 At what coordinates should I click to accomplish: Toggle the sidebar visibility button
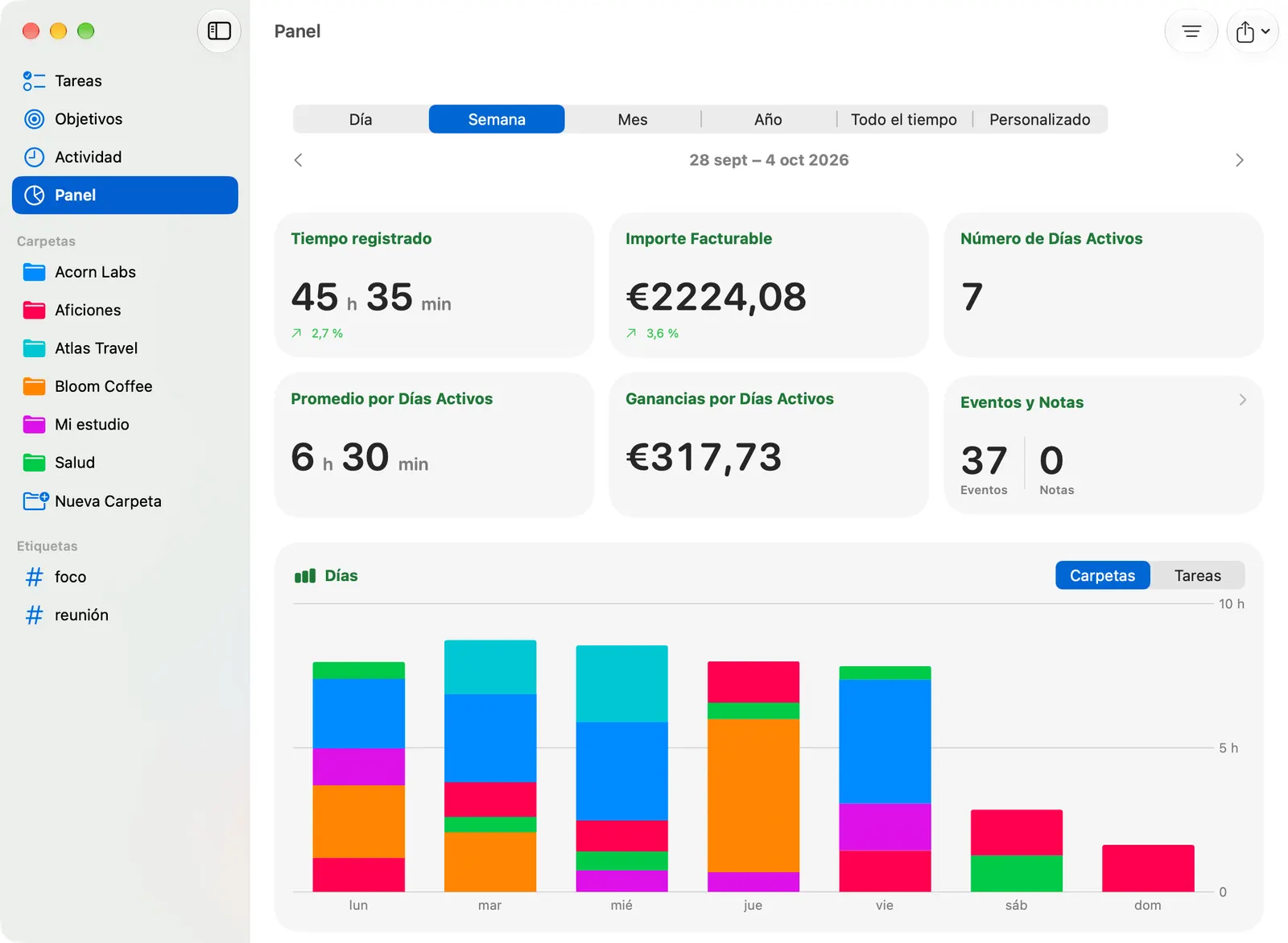219,31
